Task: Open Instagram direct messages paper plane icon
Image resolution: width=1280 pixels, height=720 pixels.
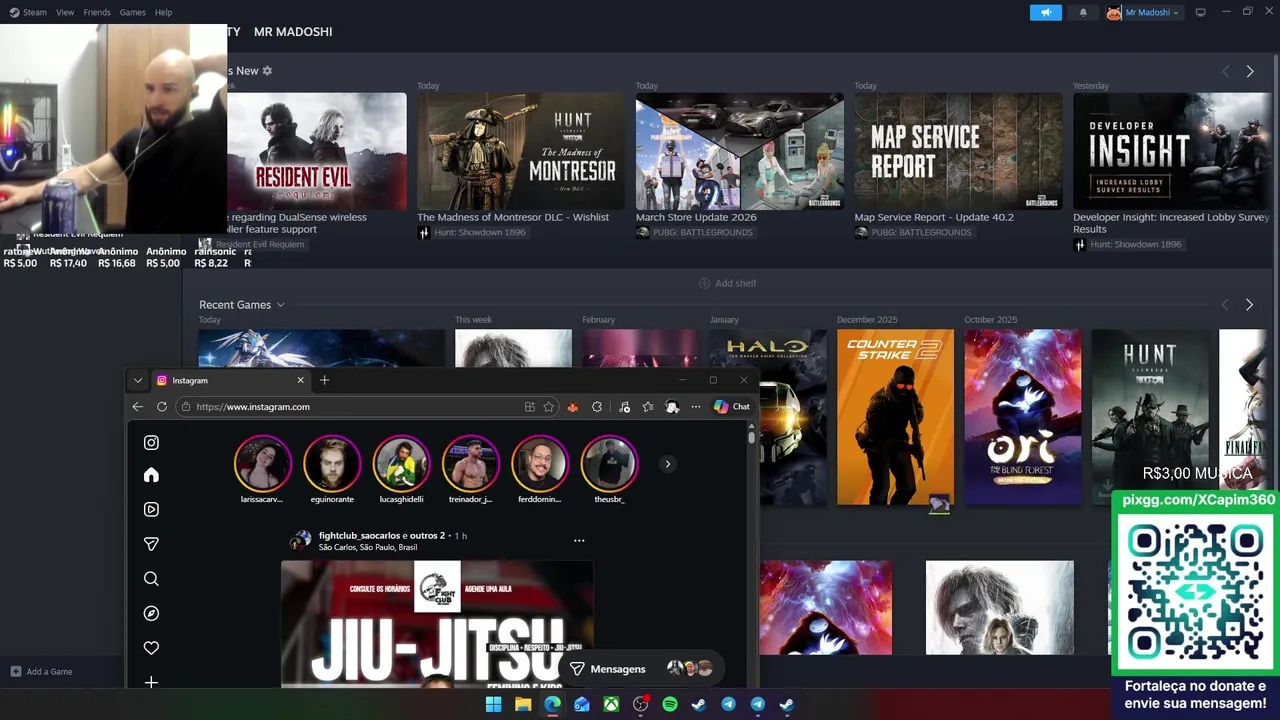Action: click(x=151, y=544)
